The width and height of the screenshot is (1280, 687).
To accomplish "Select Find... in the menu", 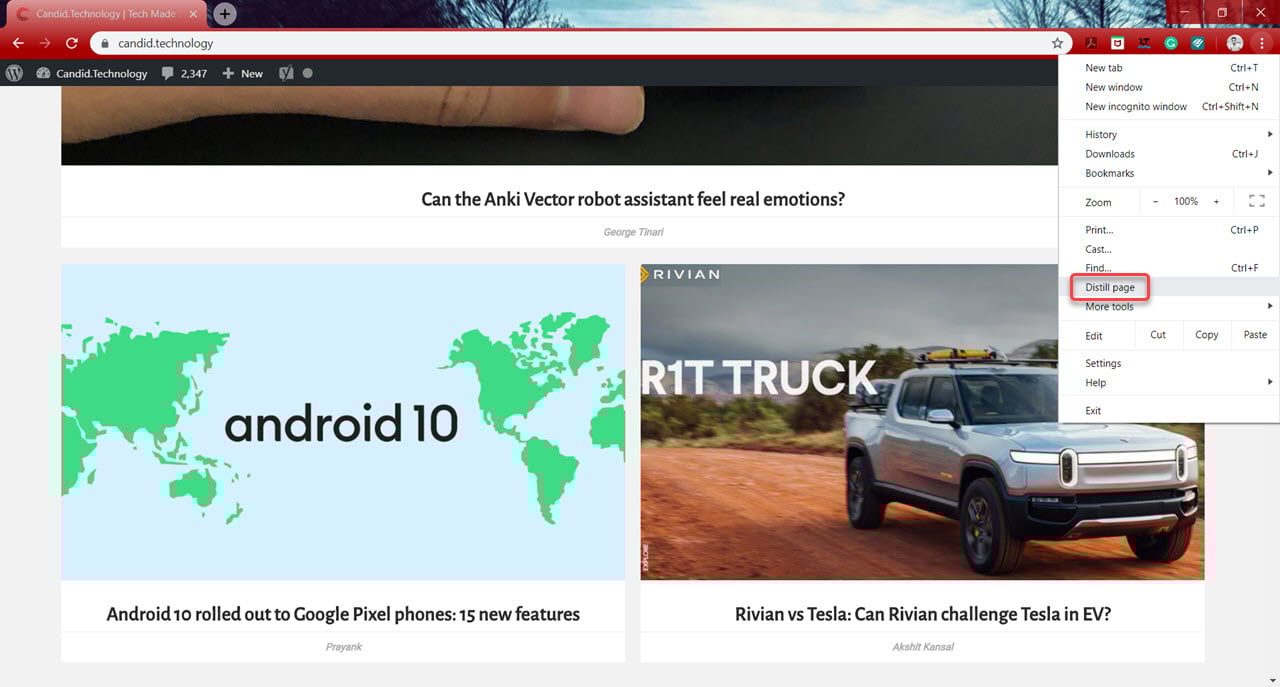I will tap(1169, 268).
